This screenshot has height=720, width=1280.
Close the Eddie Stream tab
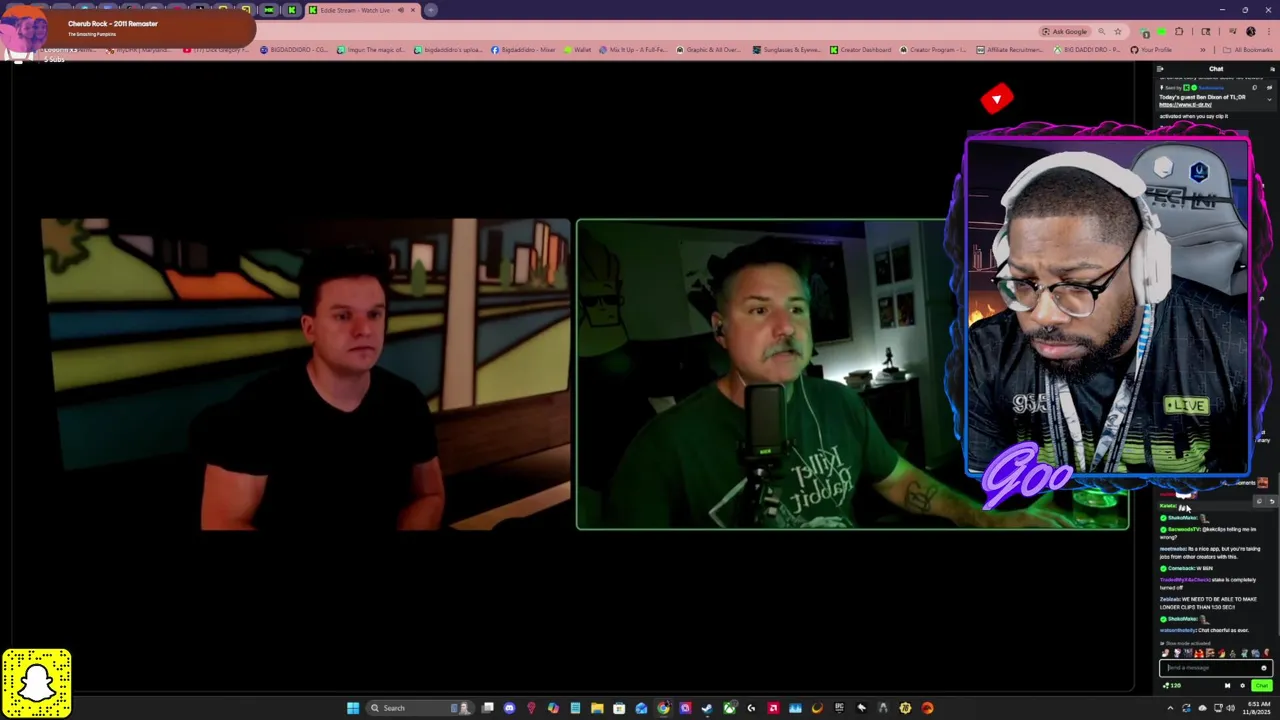pyautogui.click(x=412, y=10)
